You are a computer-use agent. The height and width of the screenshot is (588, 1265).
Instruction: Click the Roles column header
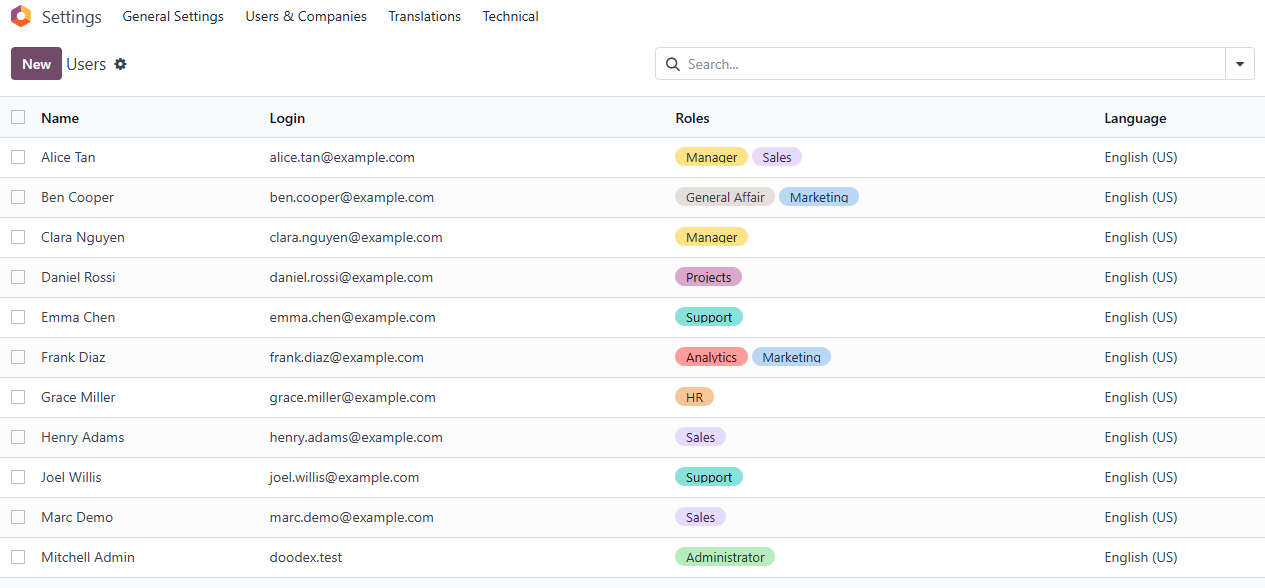tap(692, 118)
